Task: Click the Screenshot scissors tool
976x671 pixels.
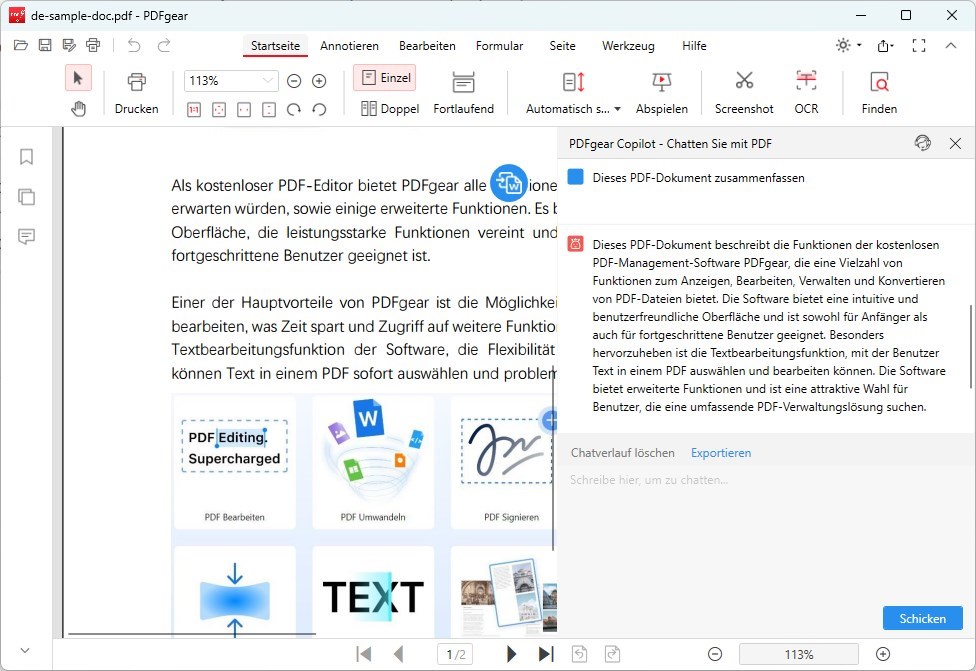Action: (x=744, y=92)
